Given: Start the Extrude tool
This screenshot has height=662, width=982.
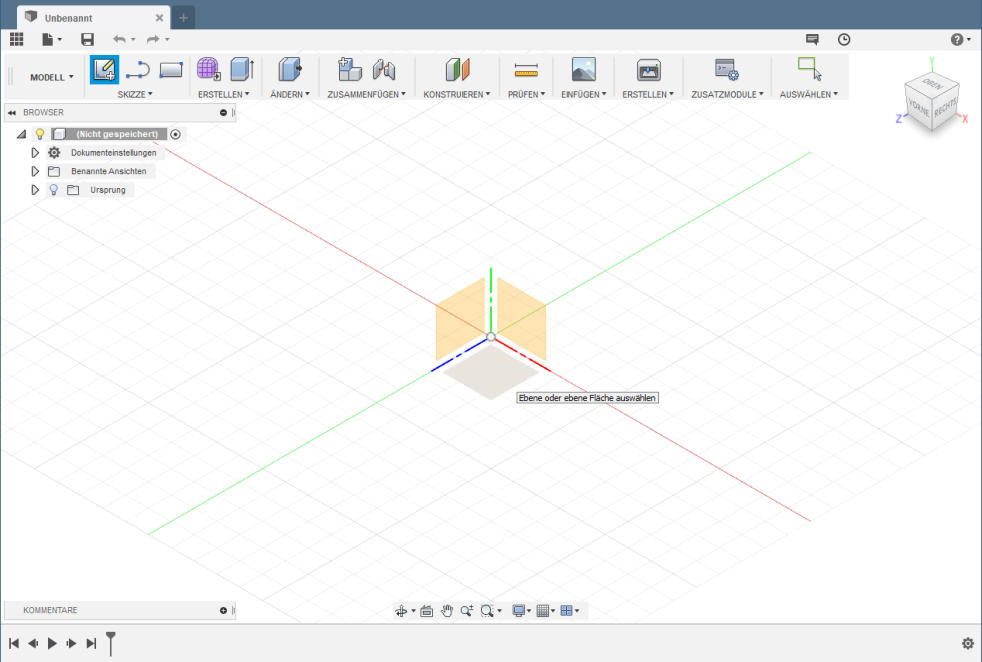Looking at the screenshot, I should point(242,69).
